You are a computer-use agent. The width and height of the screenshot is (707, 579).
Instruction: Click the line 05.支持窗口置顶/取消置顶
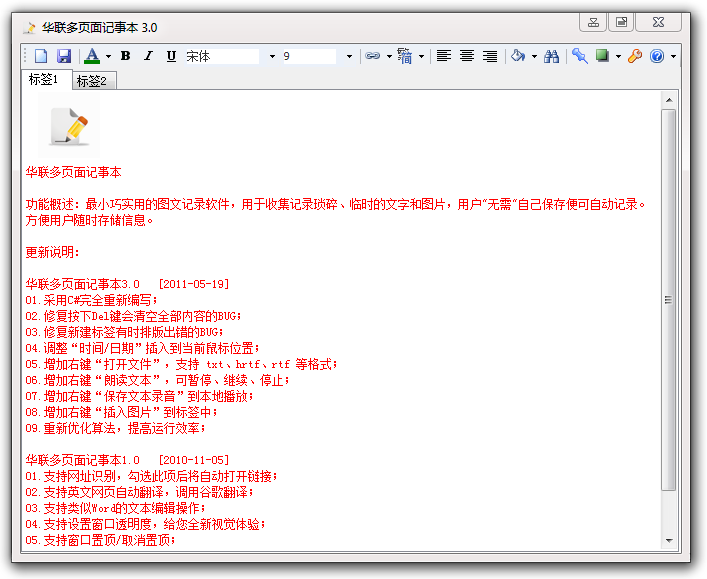click(101, 540)
